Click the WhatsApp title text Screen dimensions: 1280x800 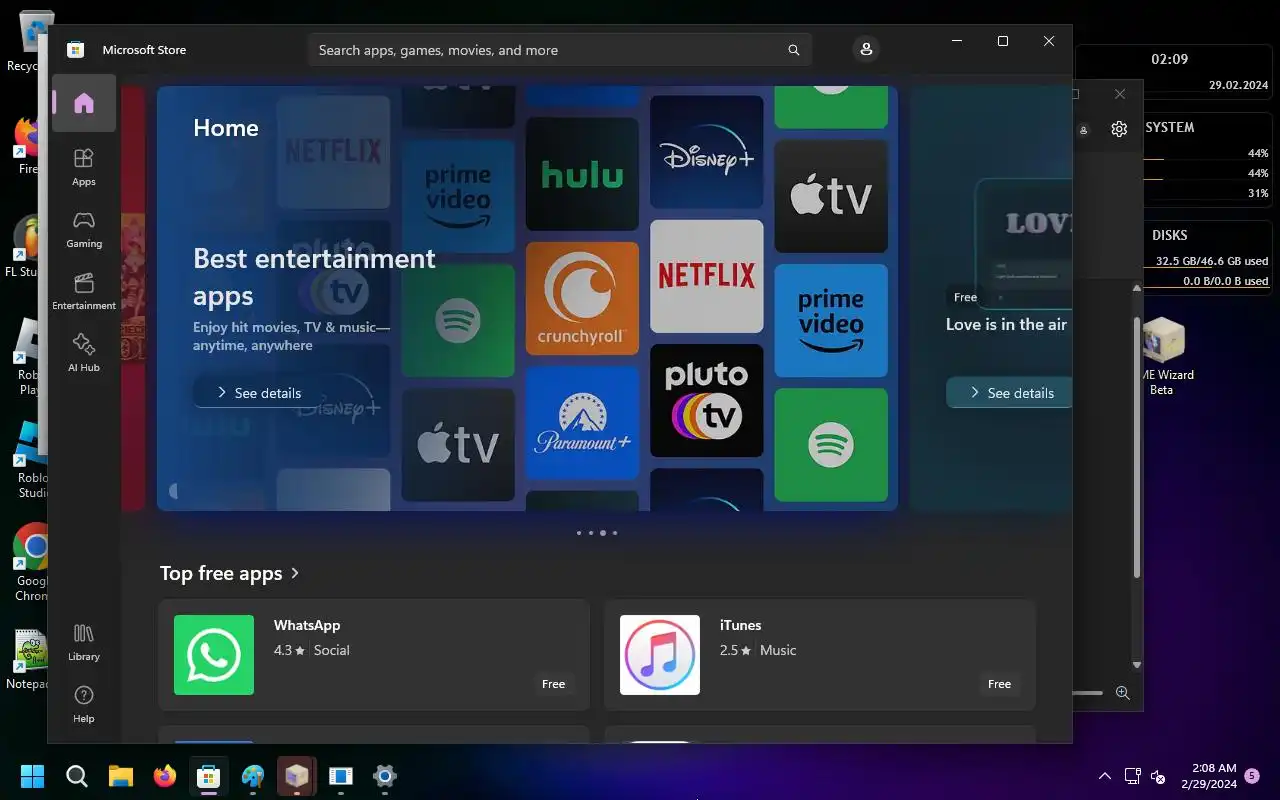[x=307, y=625]
